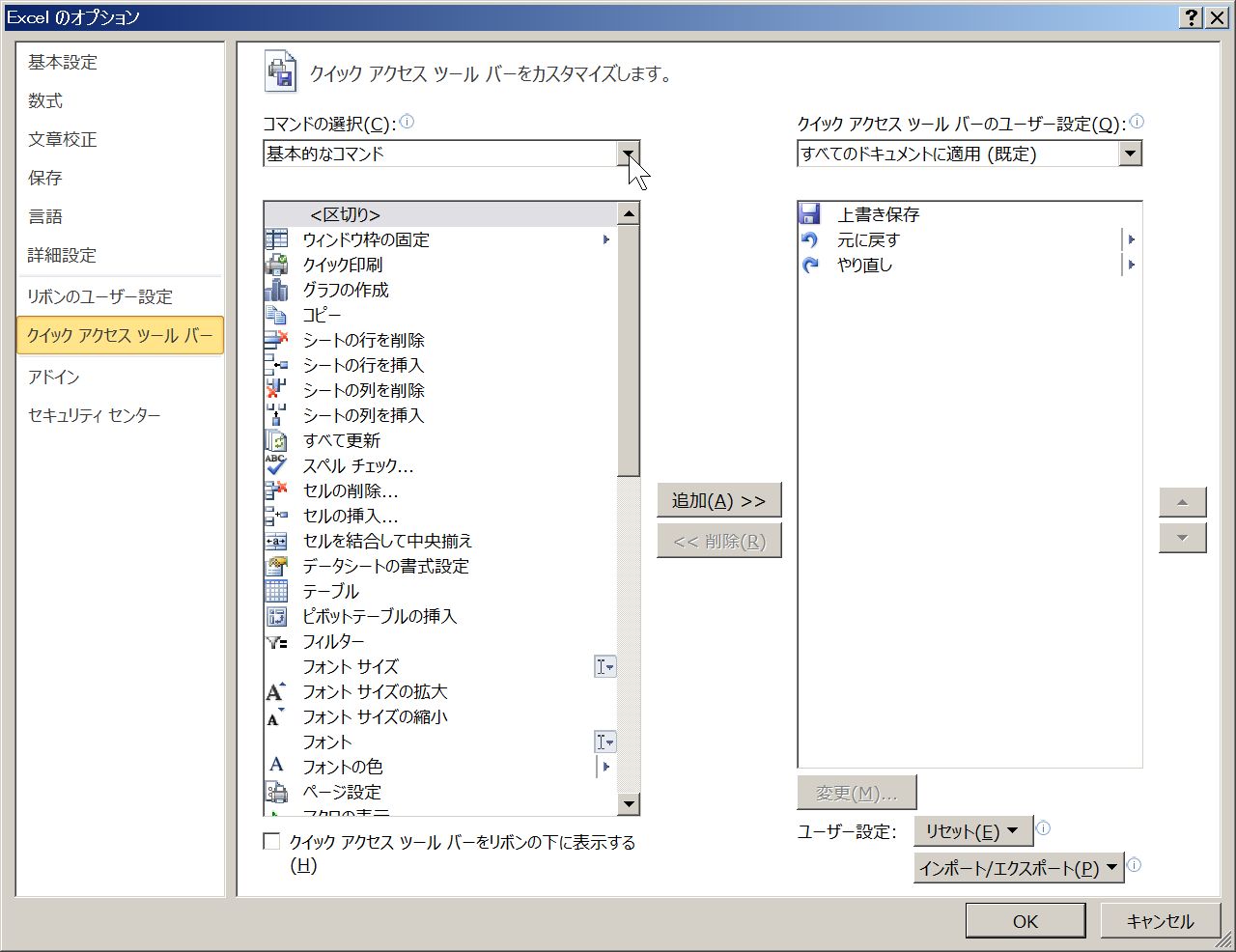Click the command list scroll up arrow
Screen dimensions: 1236x952
pos(629,213)
